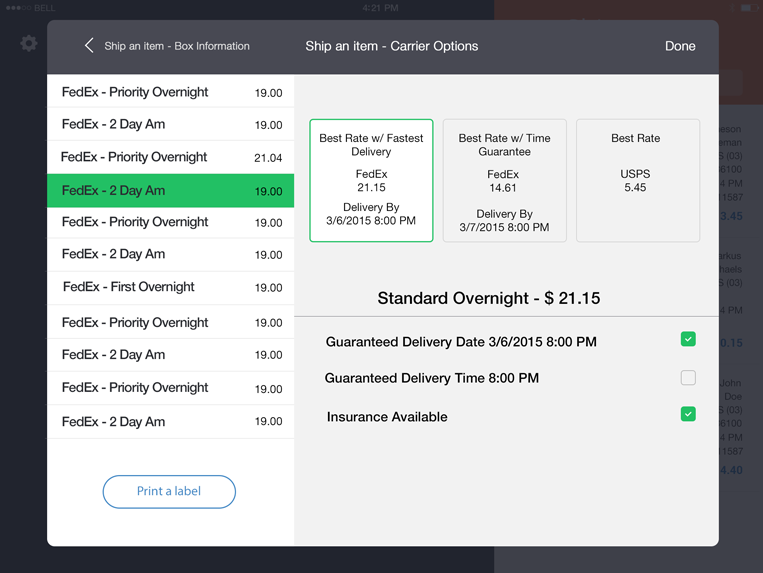
Task: Click the 21.04 price value
Action: coord(268,158)
